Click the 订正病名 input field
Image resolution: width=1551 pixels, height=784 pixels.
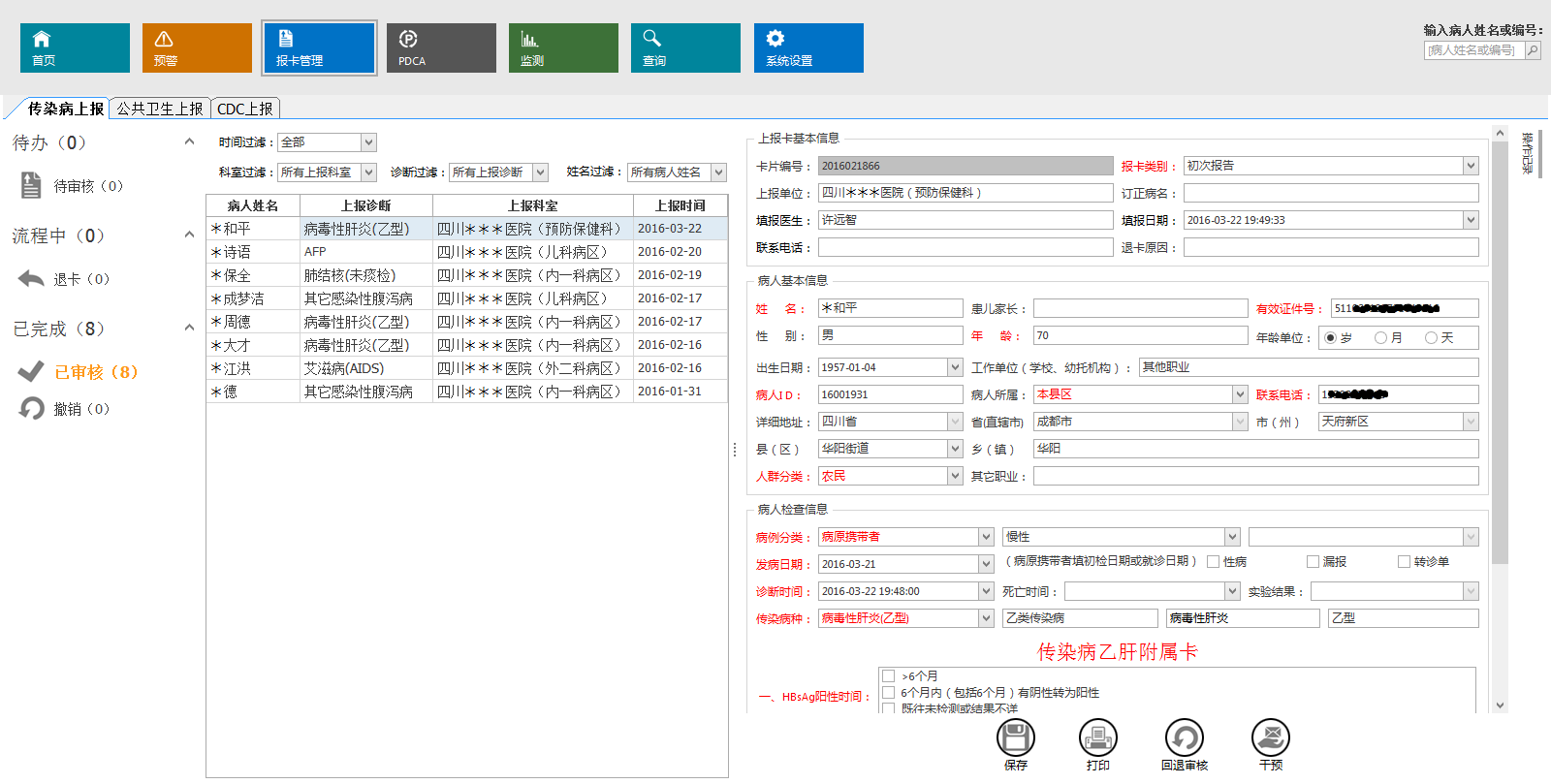point(1331,193)
